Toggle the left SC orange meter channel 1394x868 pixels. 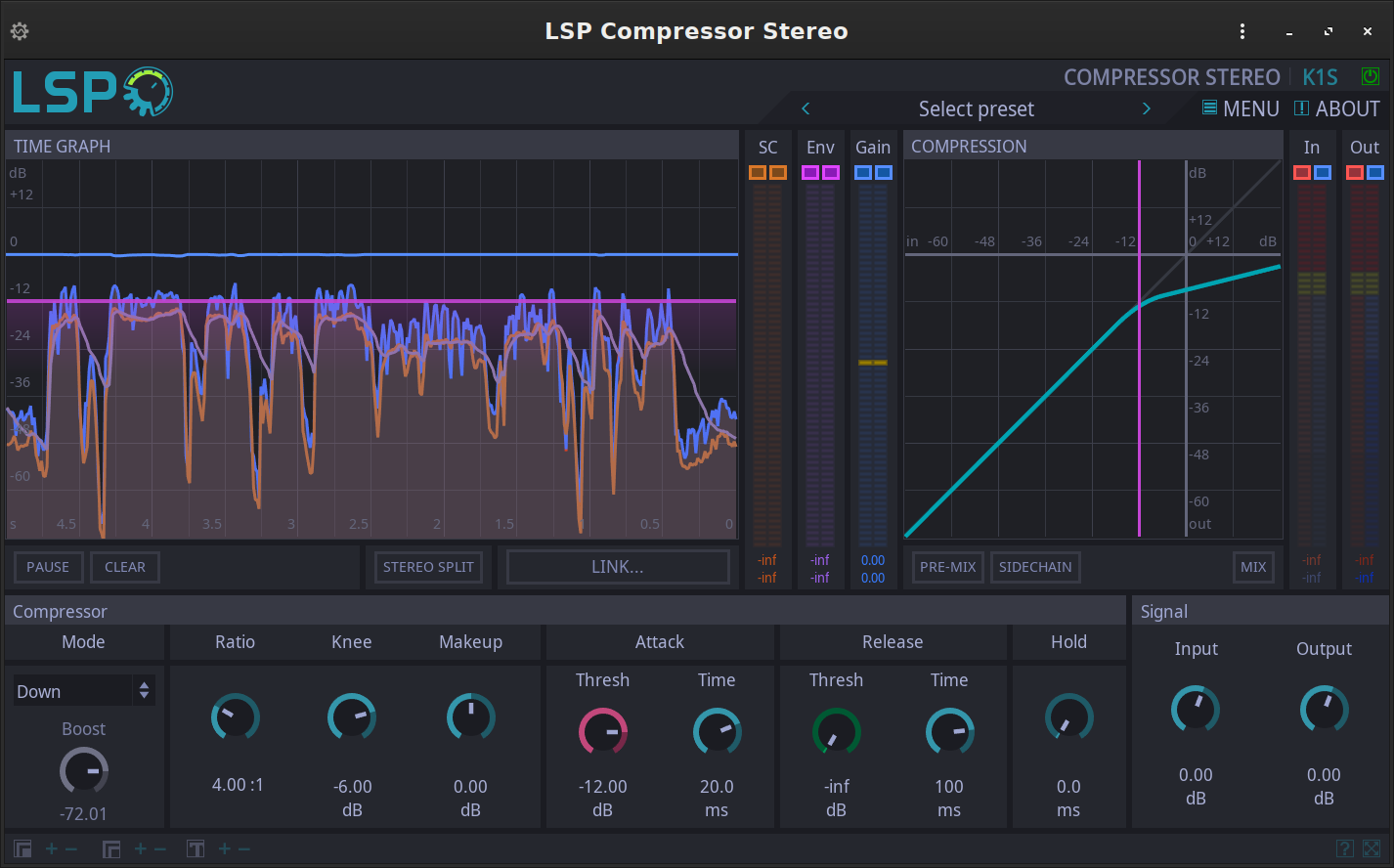pos(758,173)
